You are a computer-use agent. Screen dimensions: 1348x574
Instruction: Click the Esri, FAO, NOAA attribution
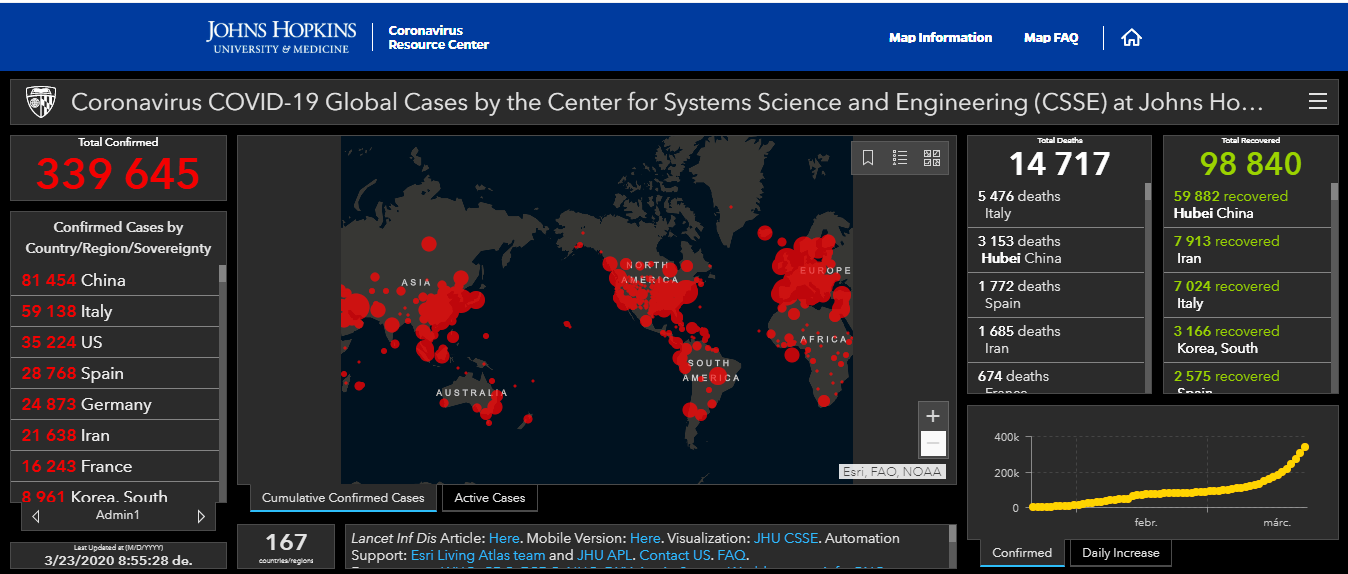891,471
